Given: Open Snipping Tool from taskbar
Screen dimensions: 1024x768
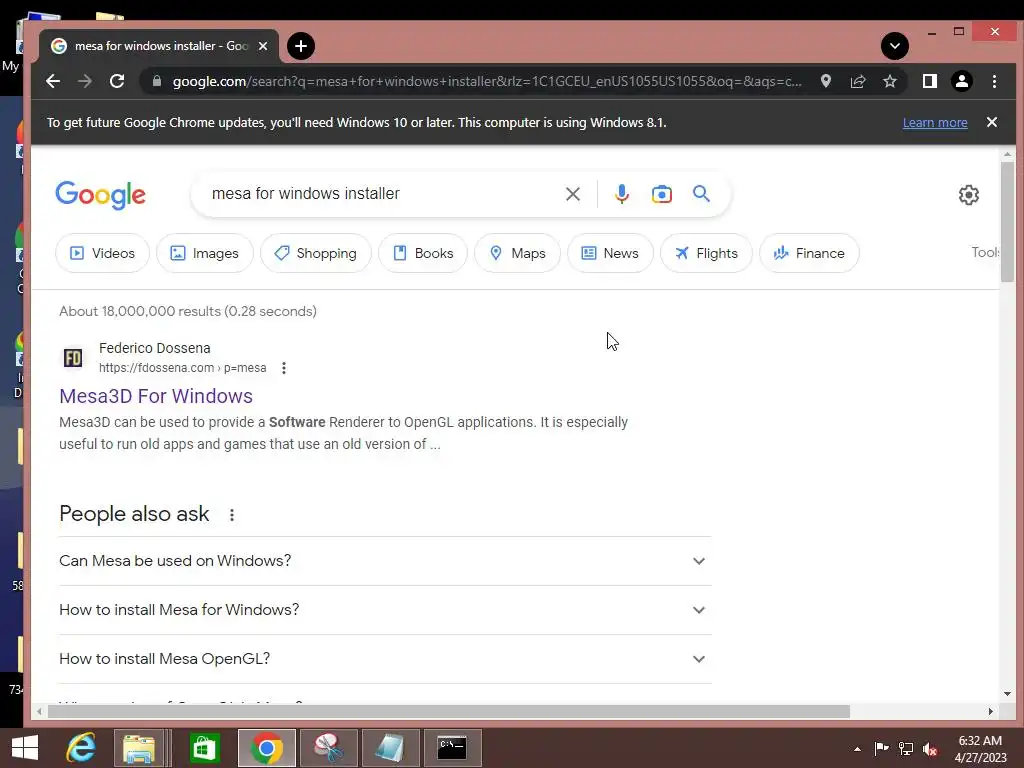Looking at the screenshot, I should [x=328, y=748].
